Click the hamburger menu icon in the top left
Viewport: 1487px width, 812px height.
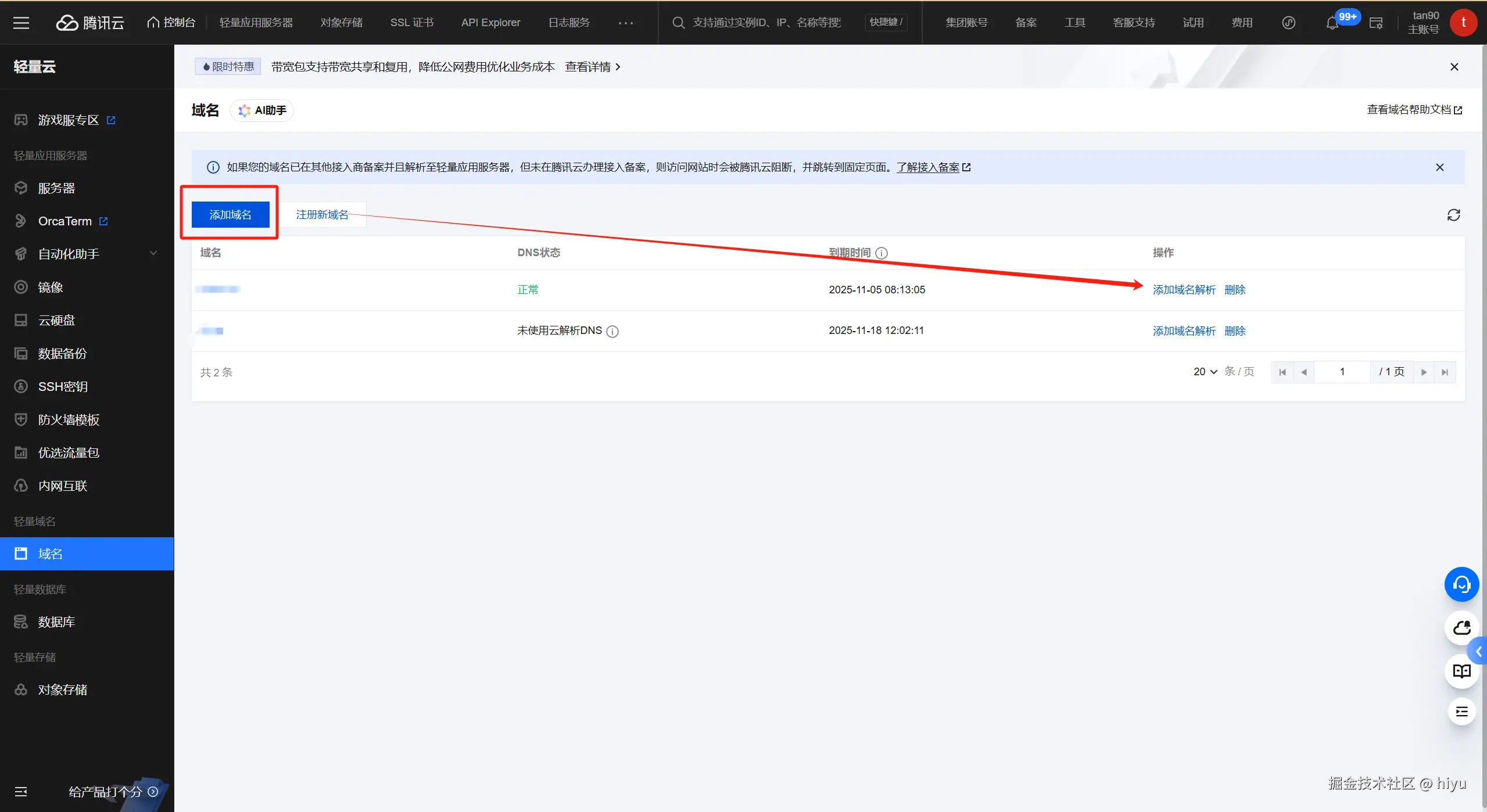tap(21, 23)
